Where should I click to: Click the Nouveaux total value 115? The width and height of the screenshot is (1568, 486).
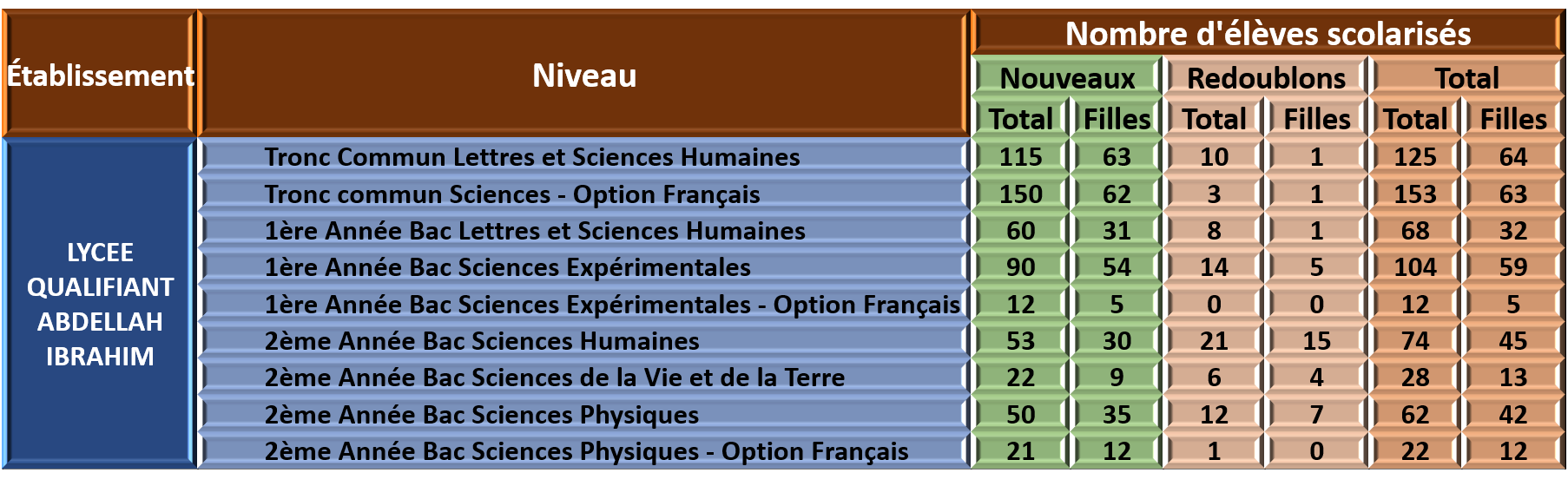(x=1020, y=157)
